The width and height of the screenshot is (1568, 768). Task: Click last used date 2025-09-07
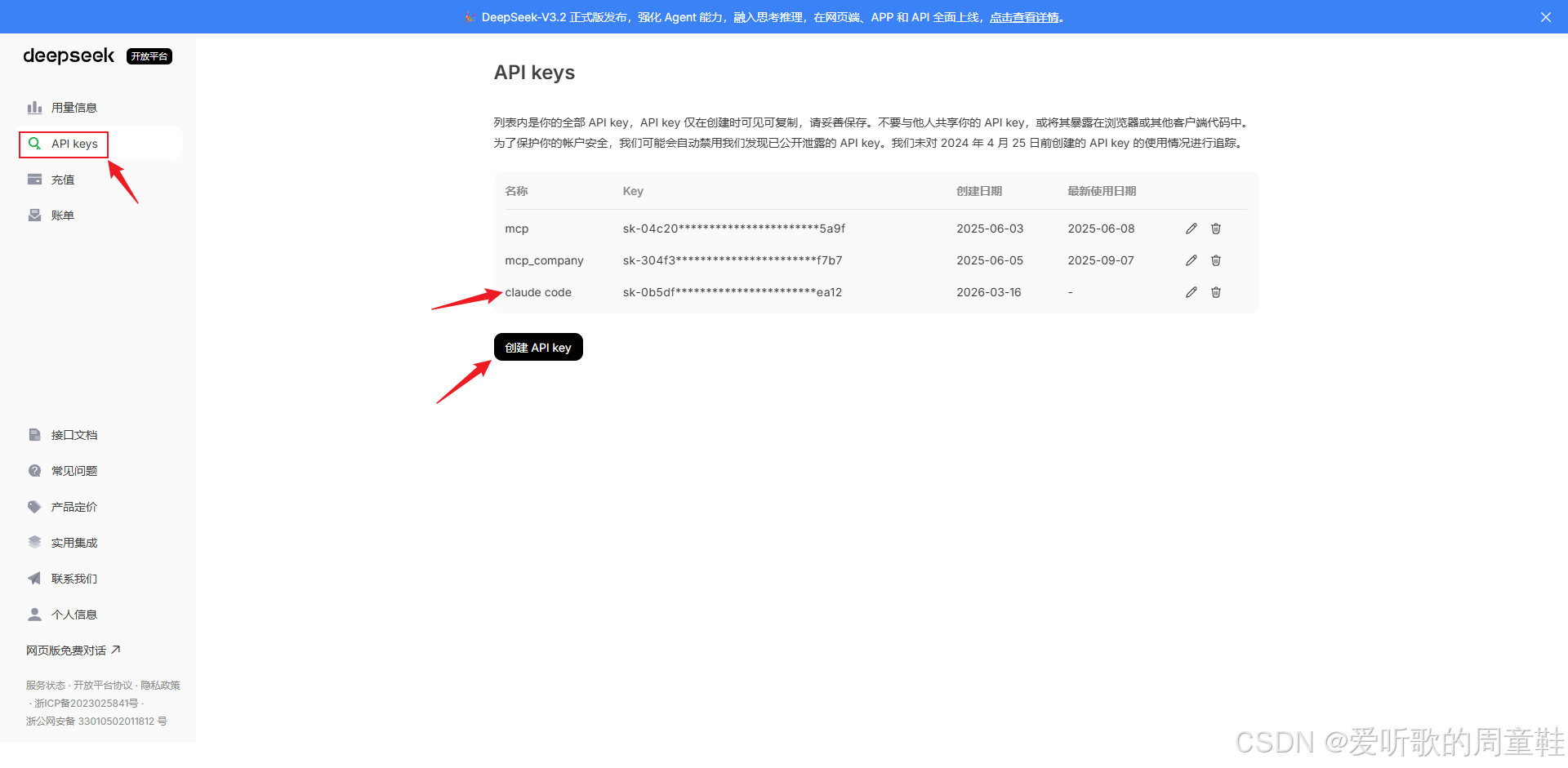[1101, 260]
